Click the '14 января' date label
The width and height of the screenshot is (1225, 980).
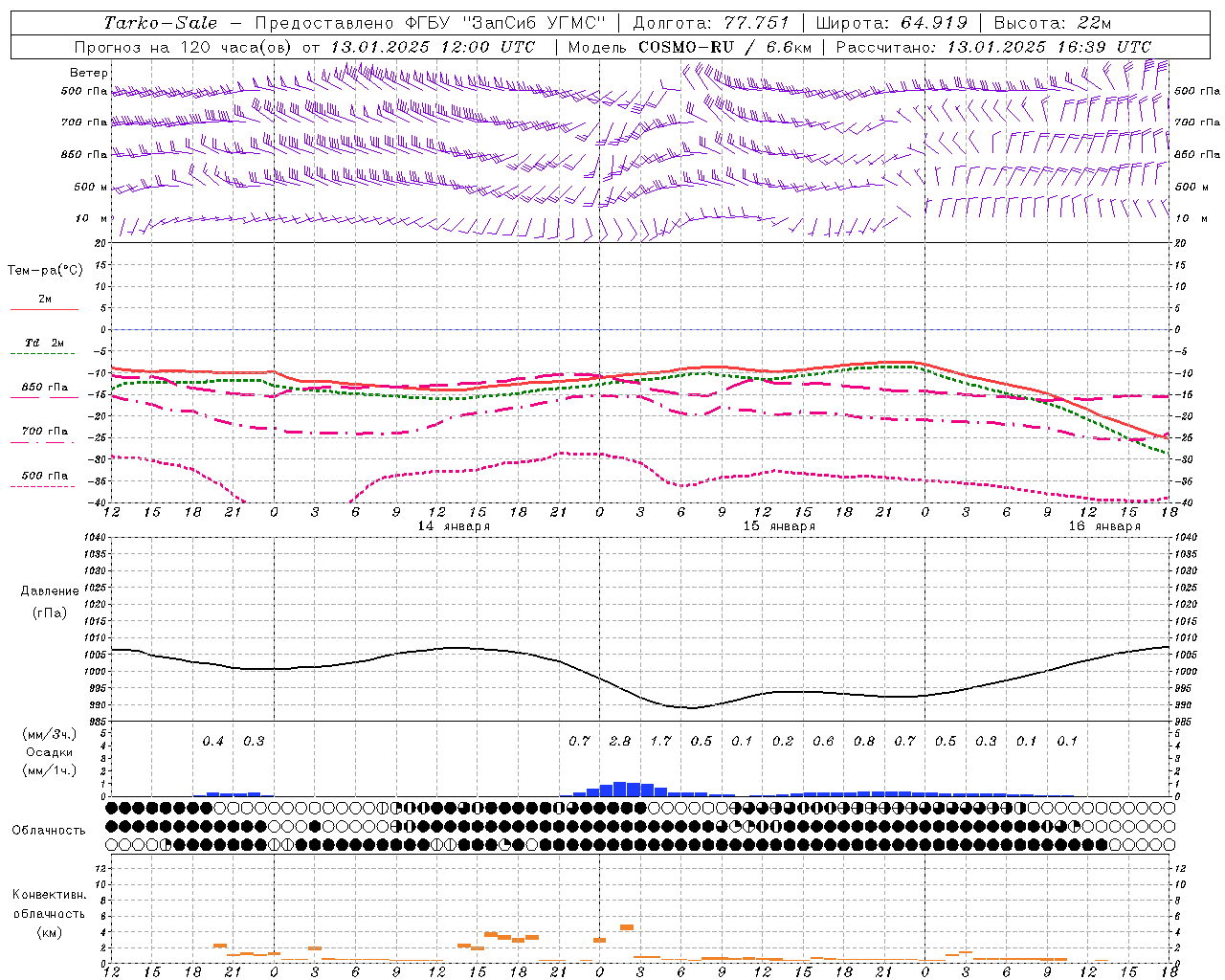454,526
